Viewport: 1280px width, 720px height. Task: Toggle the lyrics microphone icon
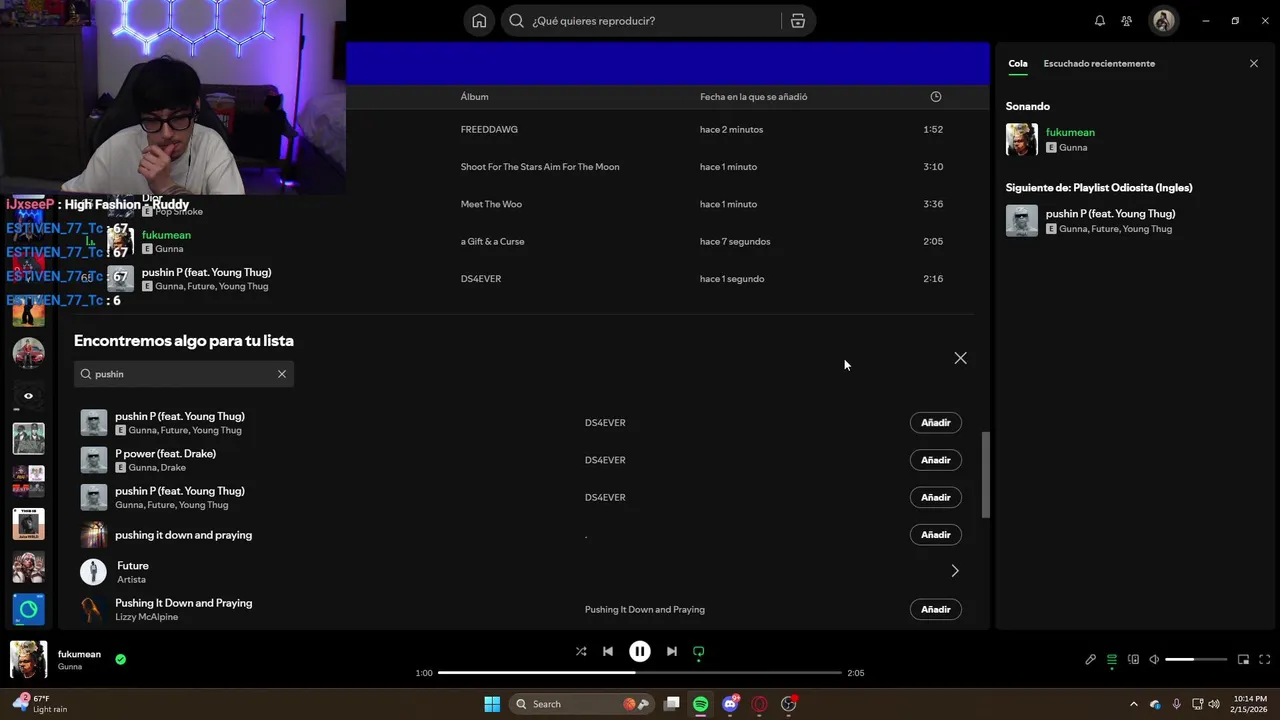(1091, 659)
